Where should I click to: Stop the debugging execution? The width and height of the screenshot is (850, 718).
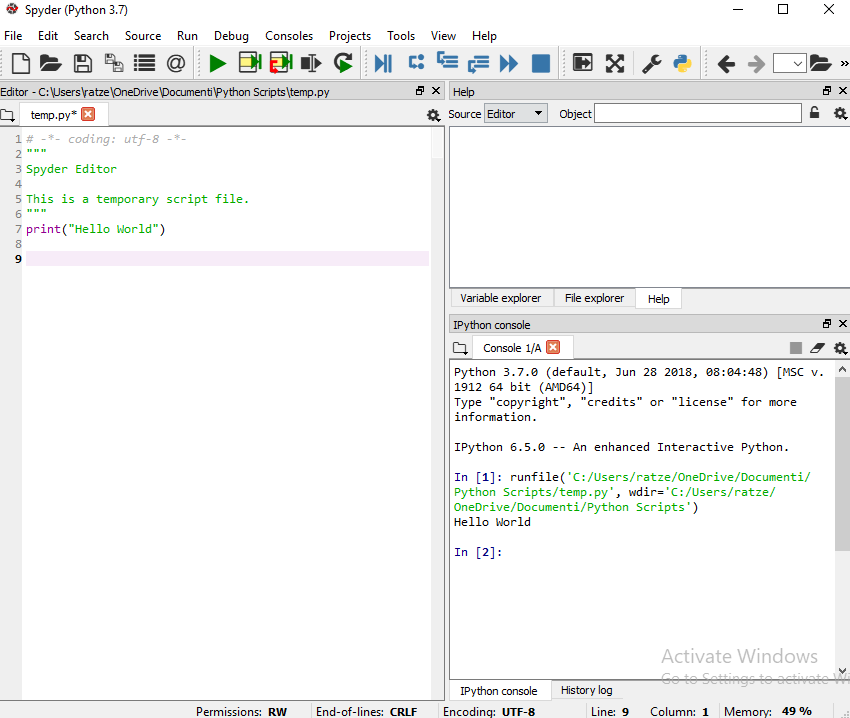coord(540,63)
